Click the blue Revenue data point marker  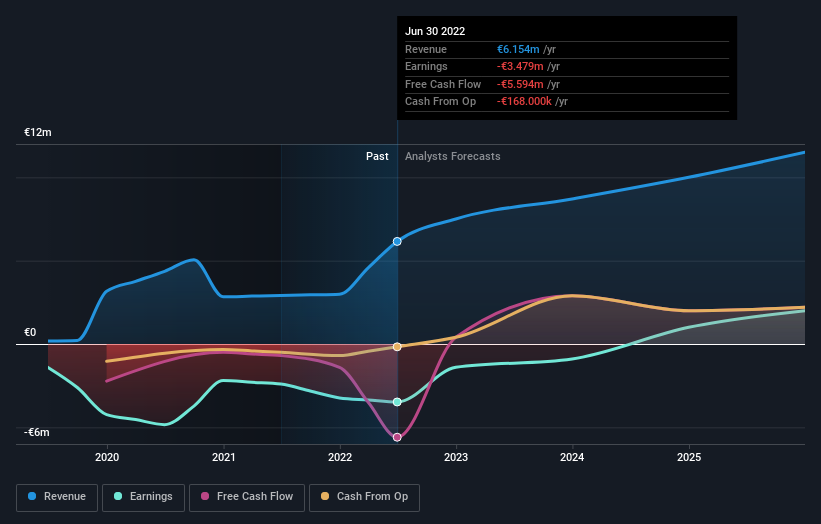397,241
